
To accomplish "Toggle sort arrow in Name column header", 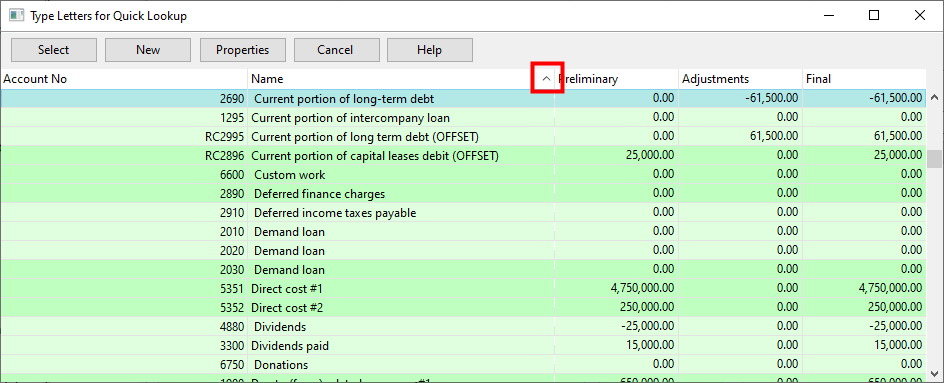I will (x=547, y=78).
